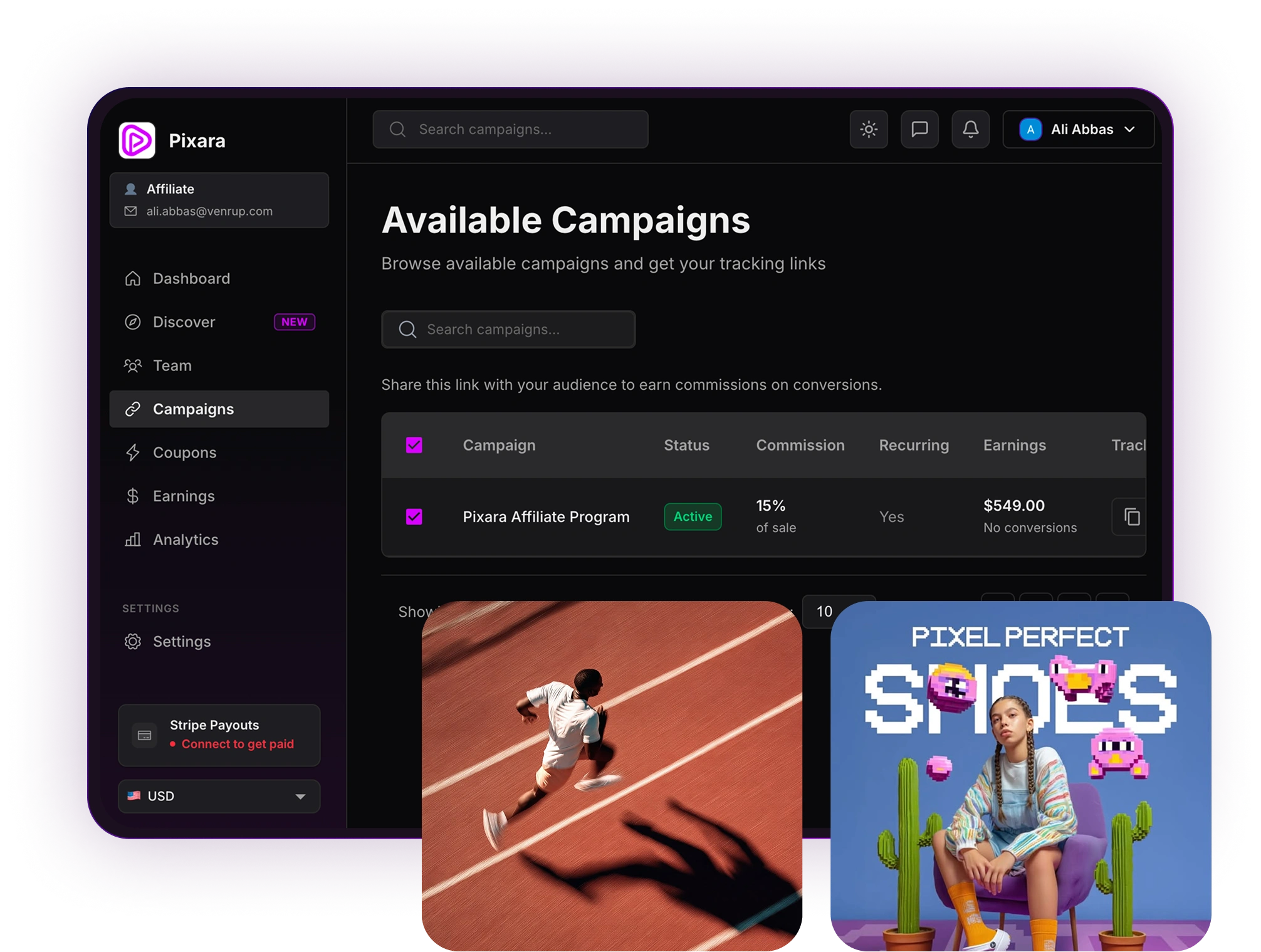Click the Pixara logo icon
Viewport: 1261px width, 952px height.
point(137,140)
